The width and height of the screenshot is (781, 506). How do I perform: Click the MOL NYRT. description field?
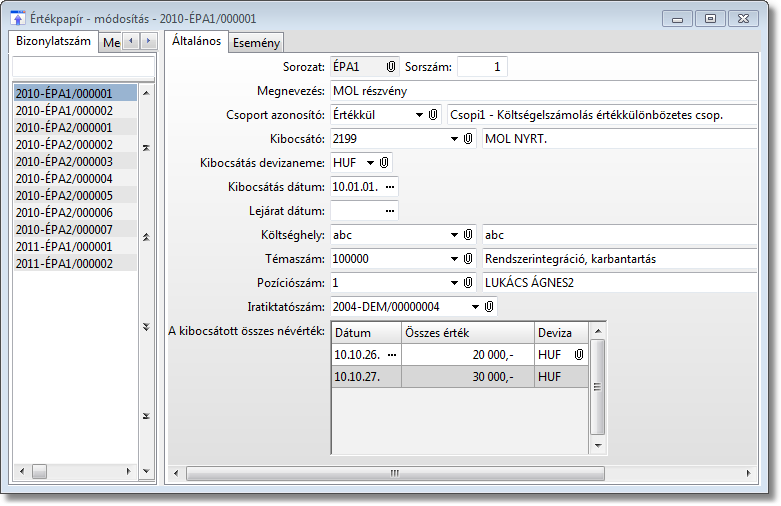620,139
